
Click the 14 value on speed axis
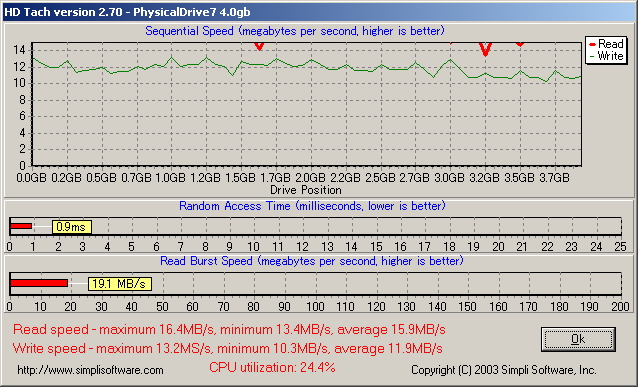tap(19, 50)
